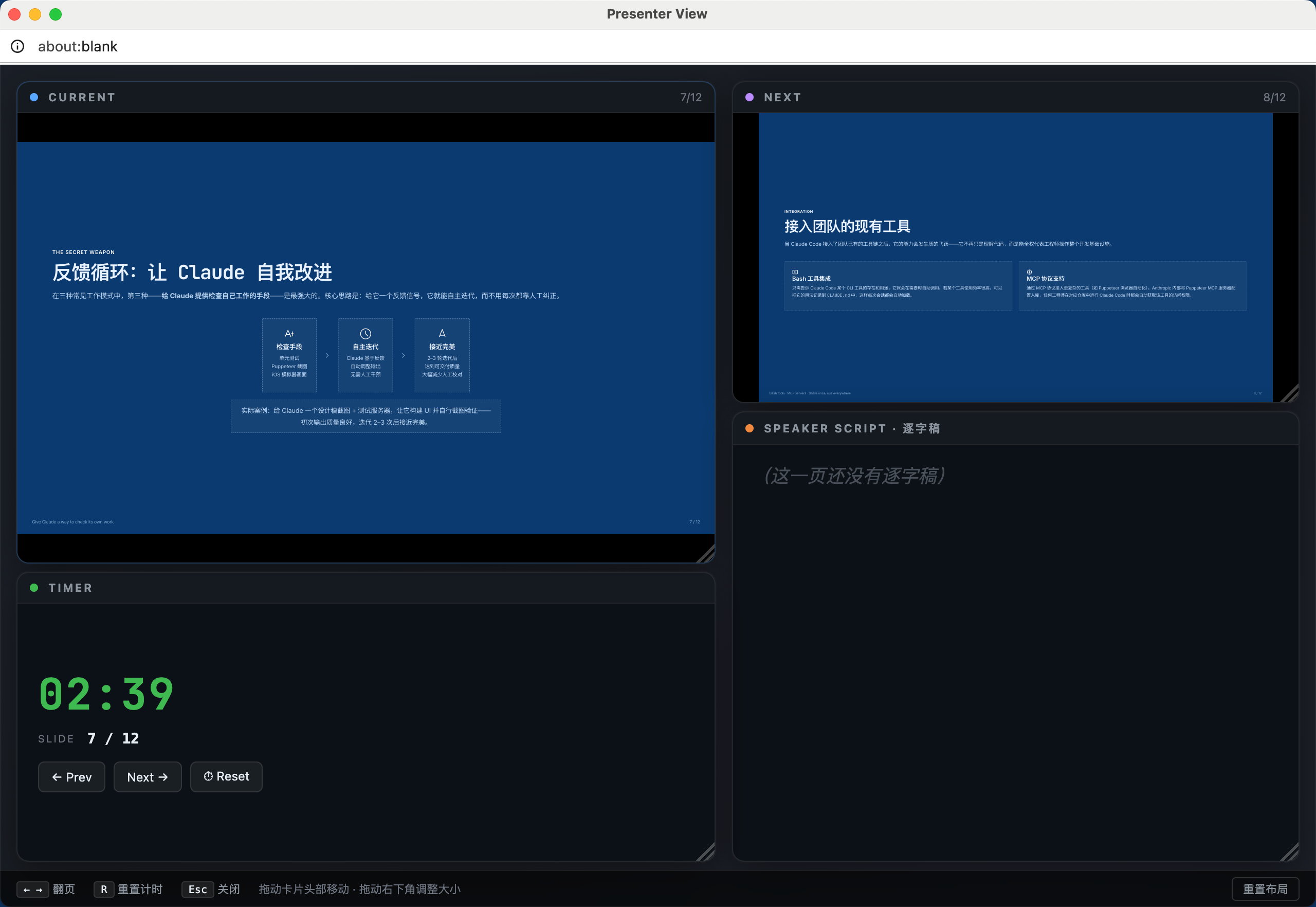The height and width of the screenshot is (907, 1316).
Task: Advance to the next slide with Next
Action: [x=148, y=777]
